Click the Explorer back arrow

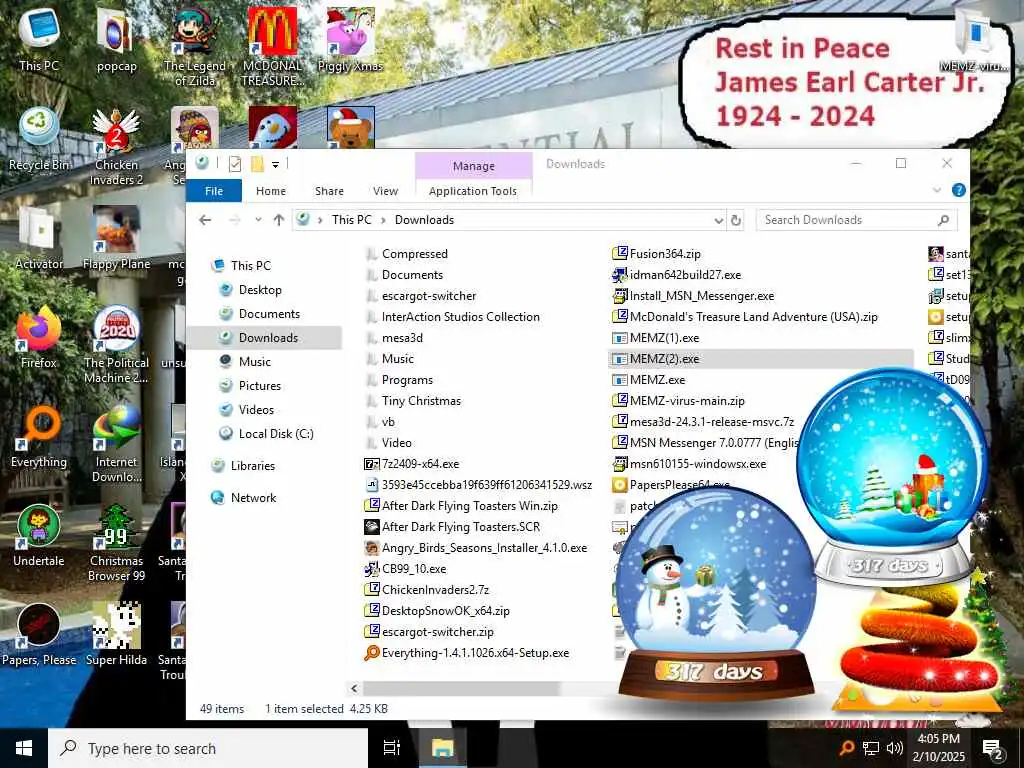205,220
